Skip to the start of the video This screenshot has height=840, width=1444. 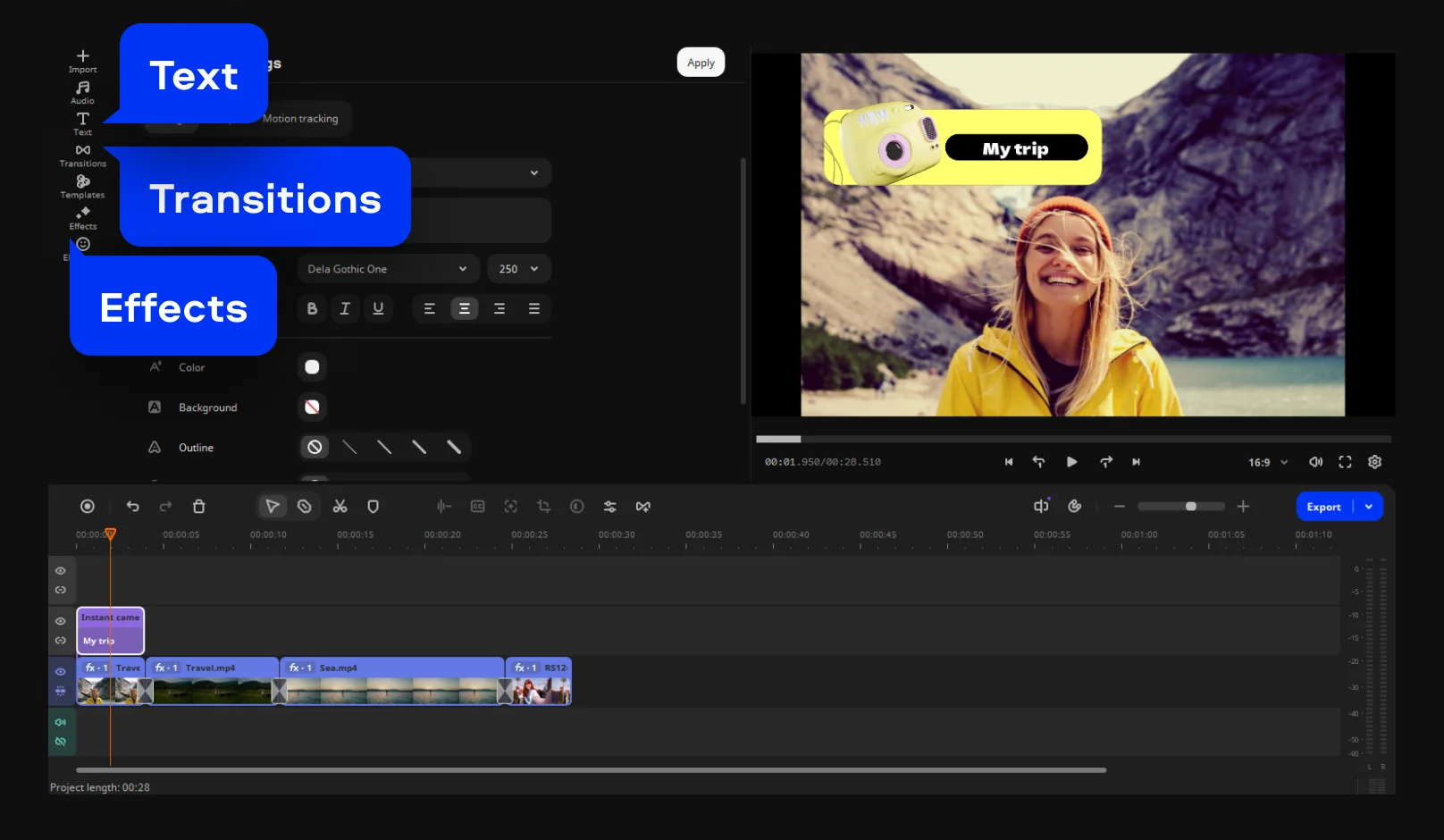pos(1009,462)
